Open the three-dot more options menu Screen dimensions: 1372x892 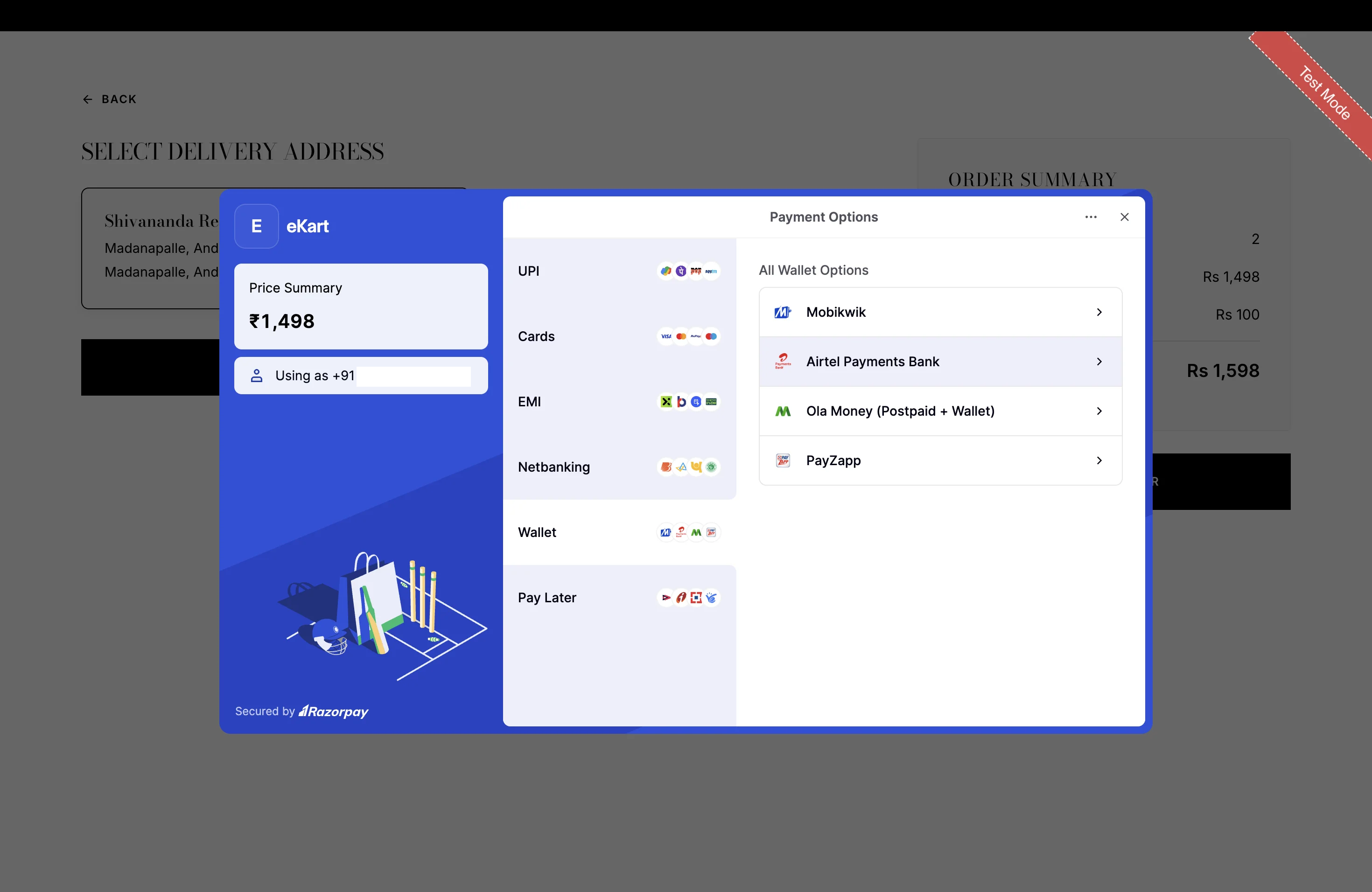pyautogui.click(x=1091, y=217)
